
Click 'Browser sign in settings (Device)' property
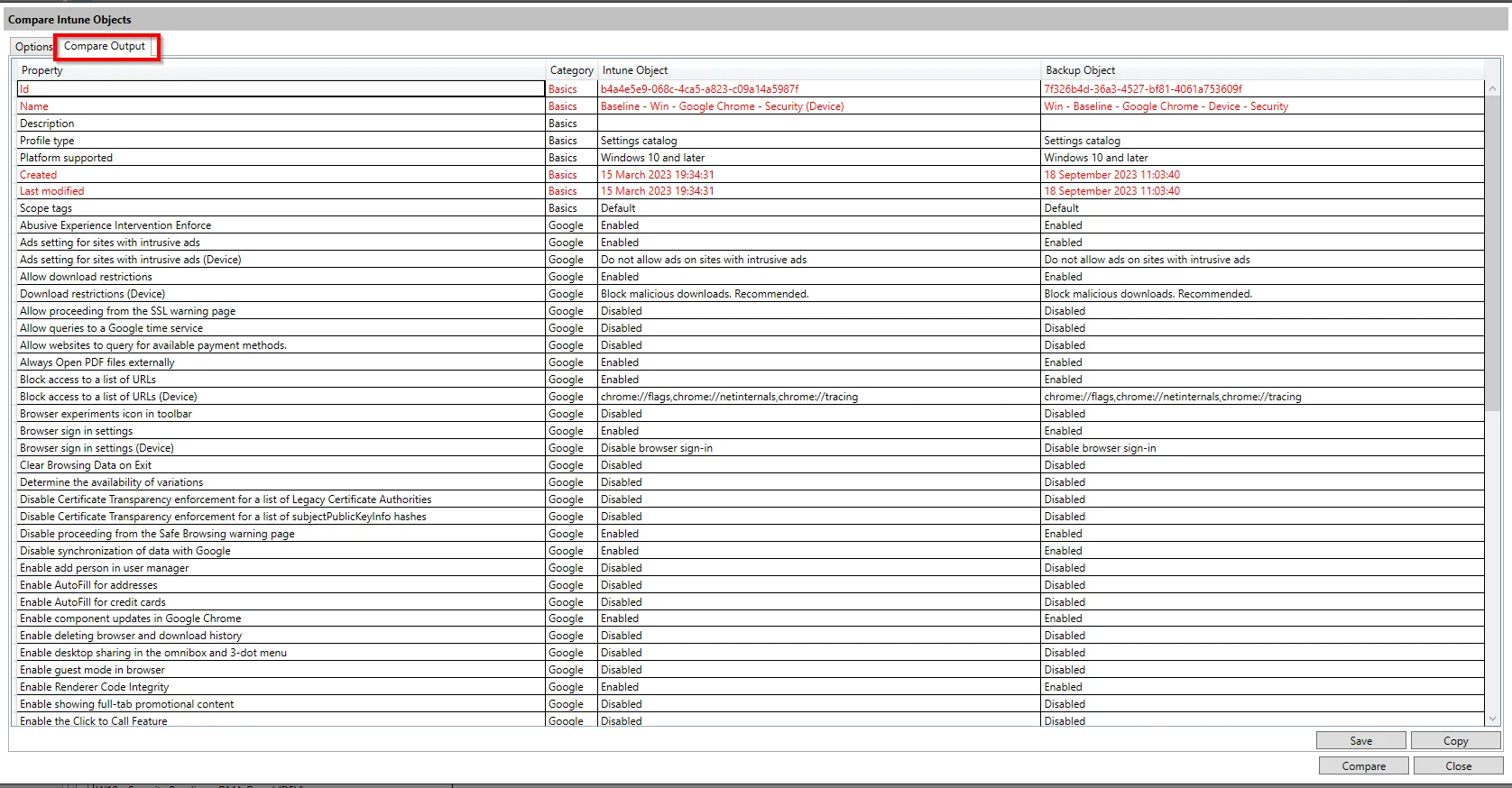coord(97,448)
